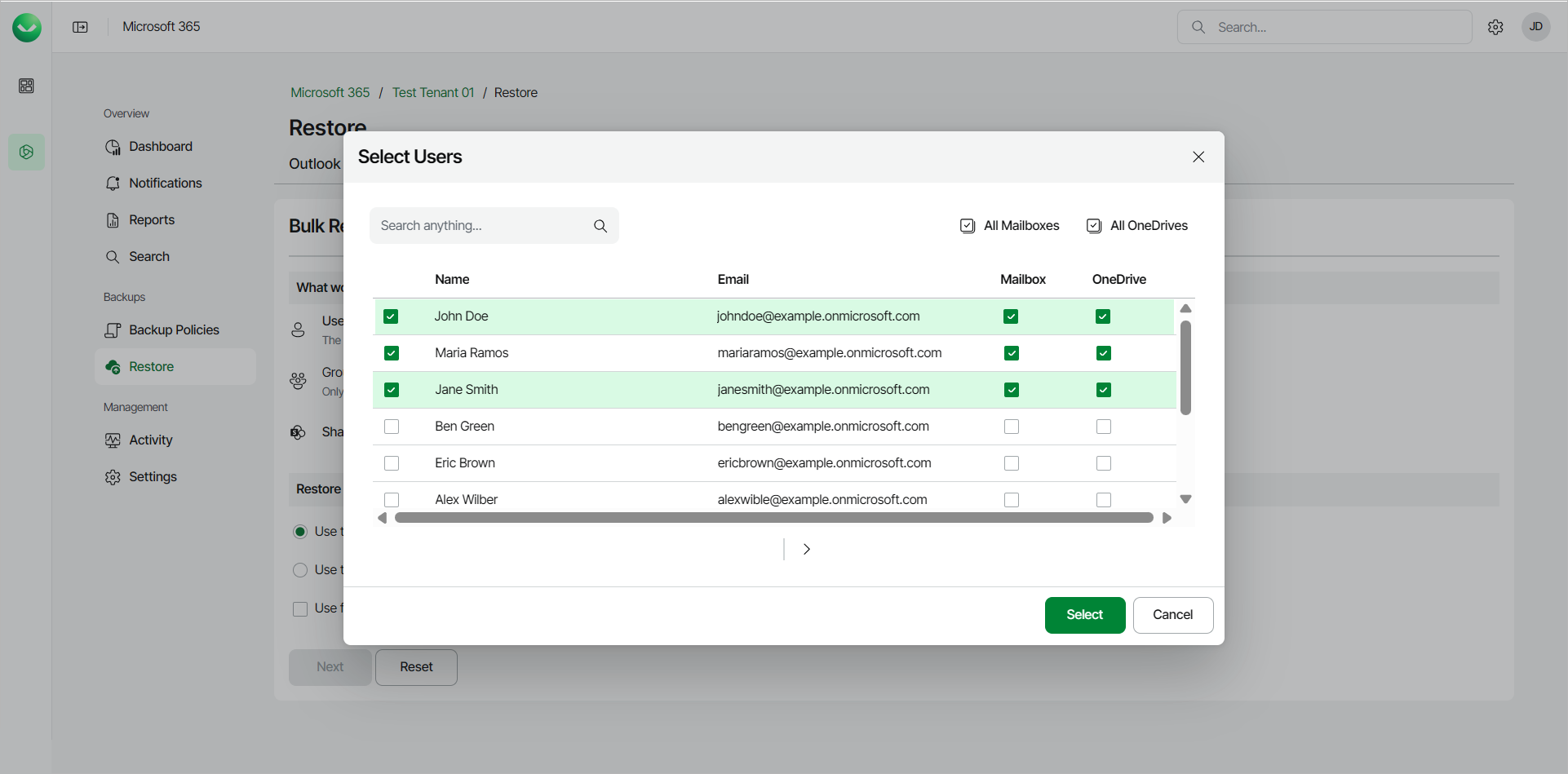Open Backup Policies icon in sidebar
The width and height of the screenshot is (1568, 774).
(113, 330)
